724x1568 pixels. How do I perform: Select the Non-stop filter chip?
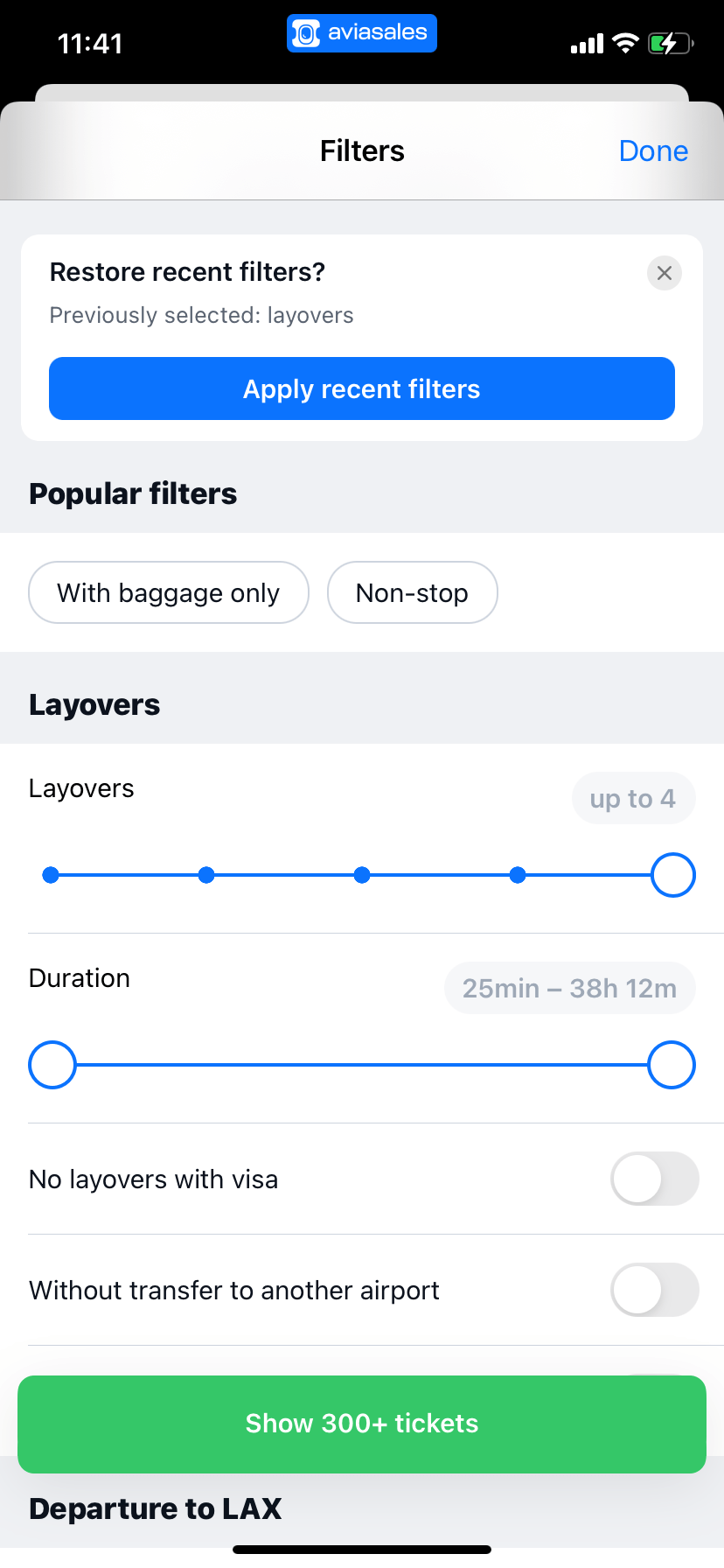coord(412,592)
